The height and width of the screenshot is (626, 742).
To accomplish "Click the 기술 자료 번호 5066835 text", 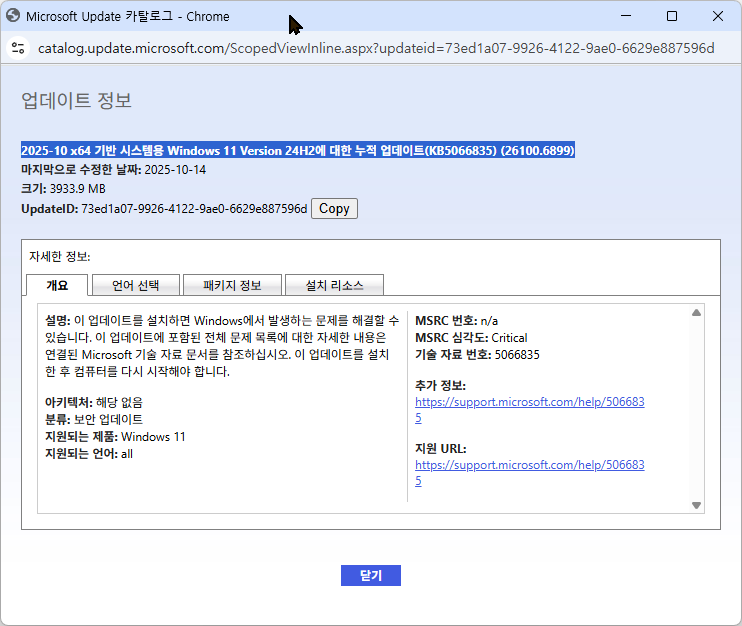I will point(477,355).
